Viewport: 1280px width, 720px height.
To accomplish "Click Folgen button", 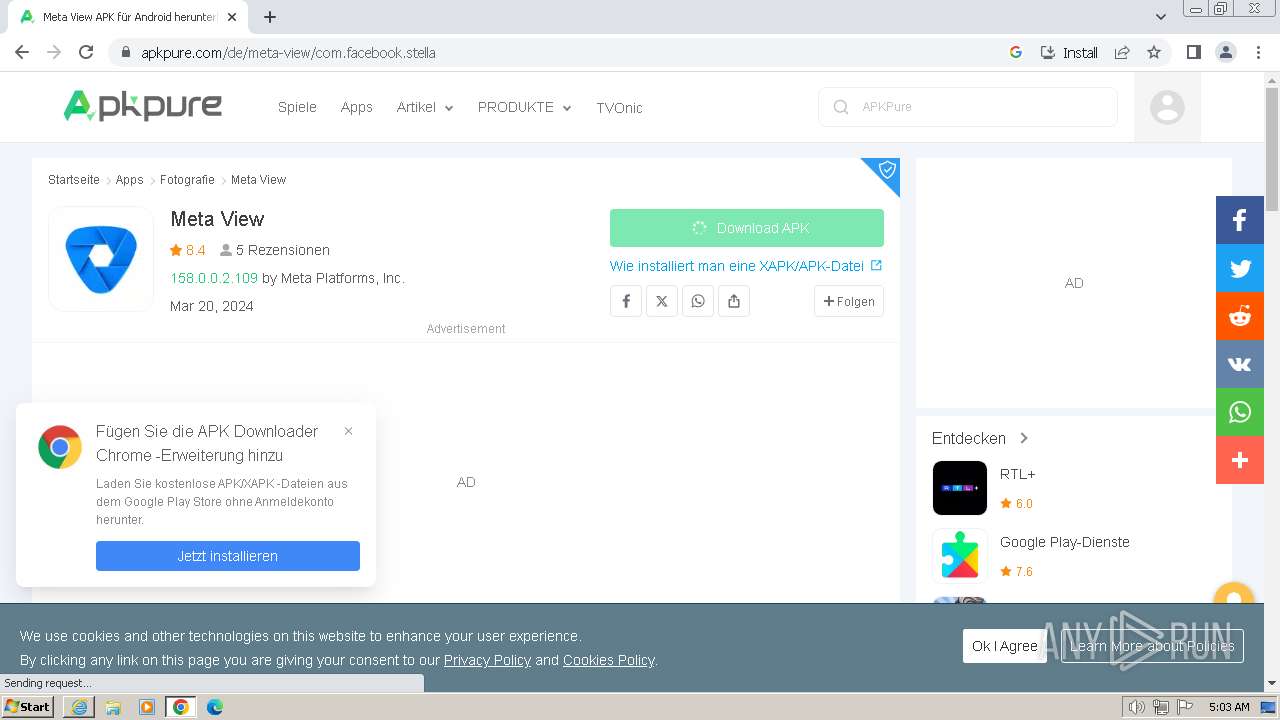I will (x=849, y=301).
